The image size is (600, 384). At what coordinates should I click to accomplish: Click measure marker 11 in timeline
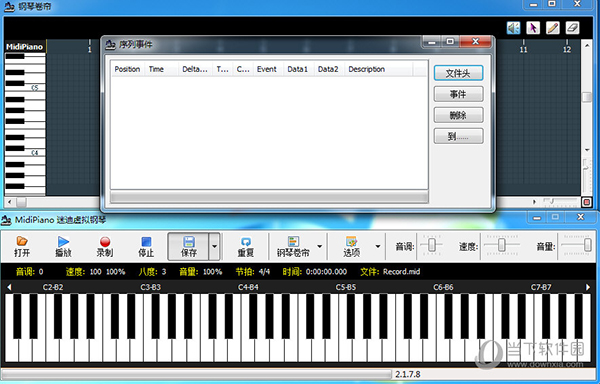[523, 50]
